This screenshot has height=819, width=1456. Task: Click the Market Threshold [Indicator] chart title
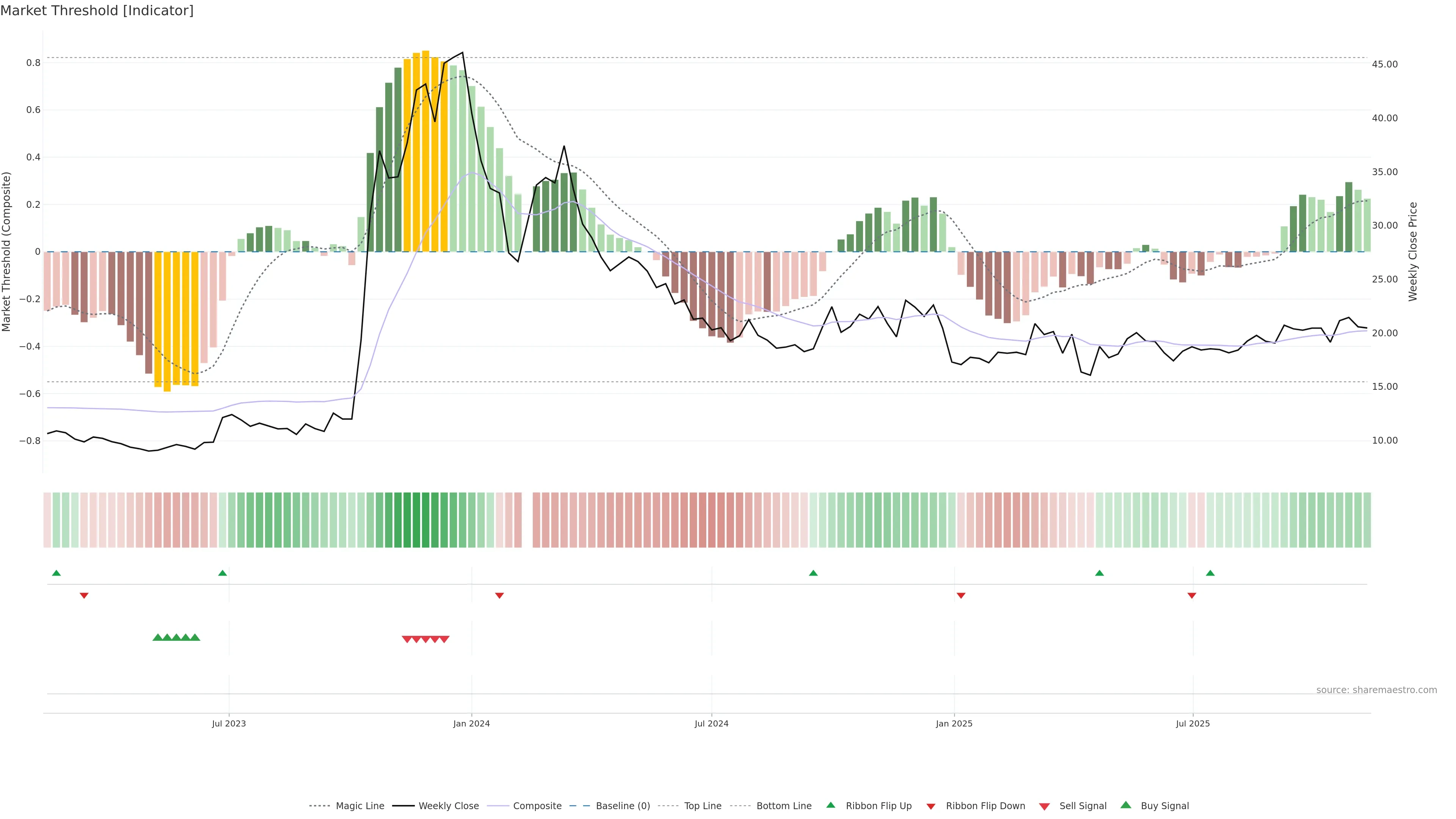[97, 11]
